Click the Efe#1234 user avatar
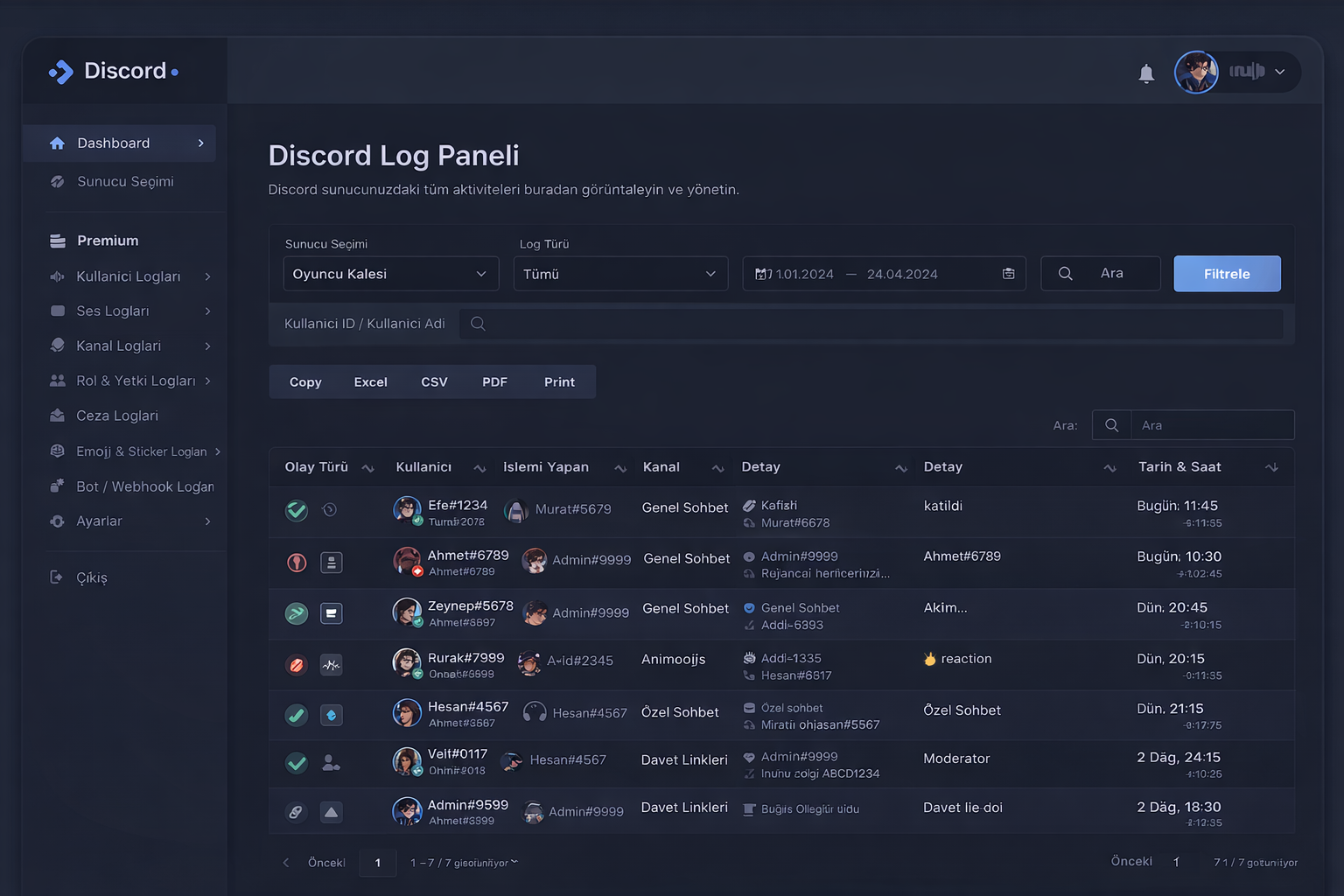This screenshot has width=1344, height=896. (x=407, y=509)
